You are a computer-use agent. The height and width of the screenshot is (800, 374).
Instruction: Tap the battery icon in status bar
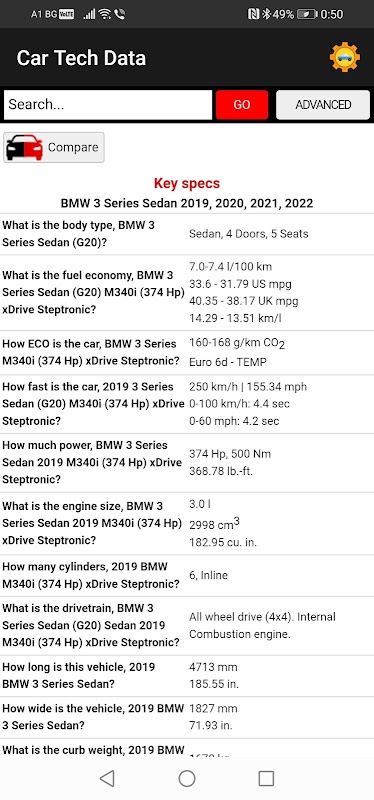tap(307, 14)
